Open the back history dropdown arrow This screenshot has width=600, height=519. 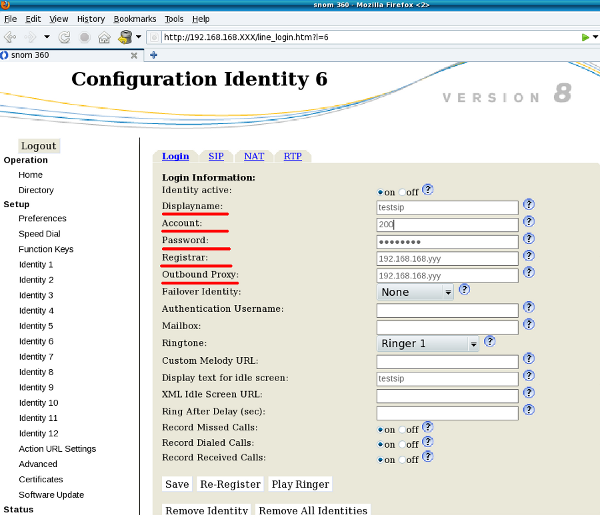tap(47, 37)
